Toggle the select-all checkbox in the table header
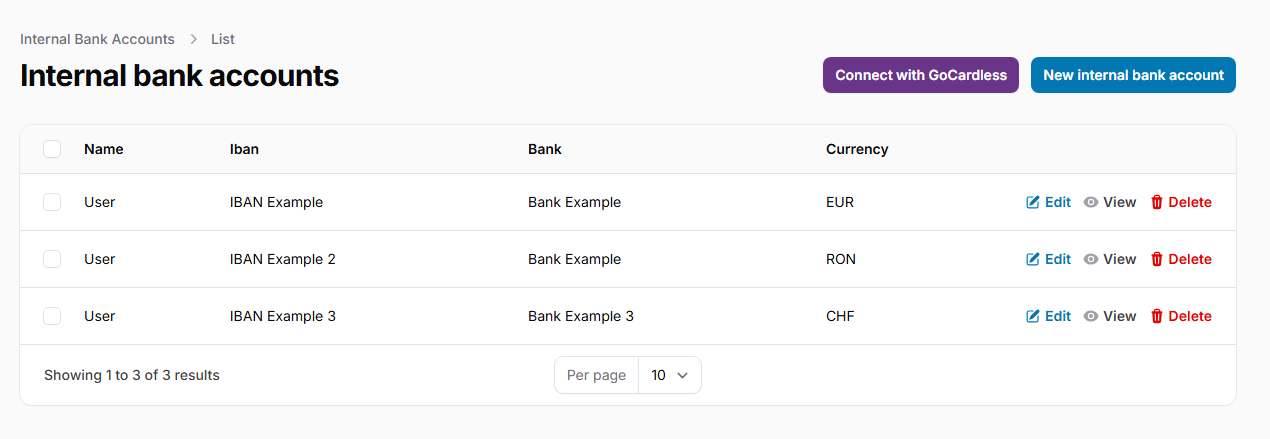Screen dimensions: 1270x439 pos(52,149)
